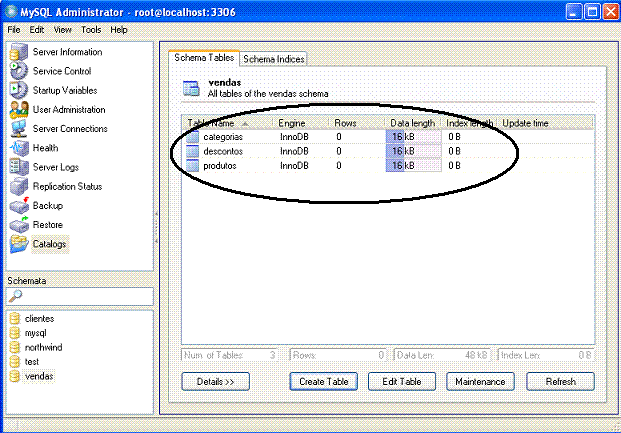Click the mysql database icon
This screenshot has height=433, width=621.
(x=15, y=333)
